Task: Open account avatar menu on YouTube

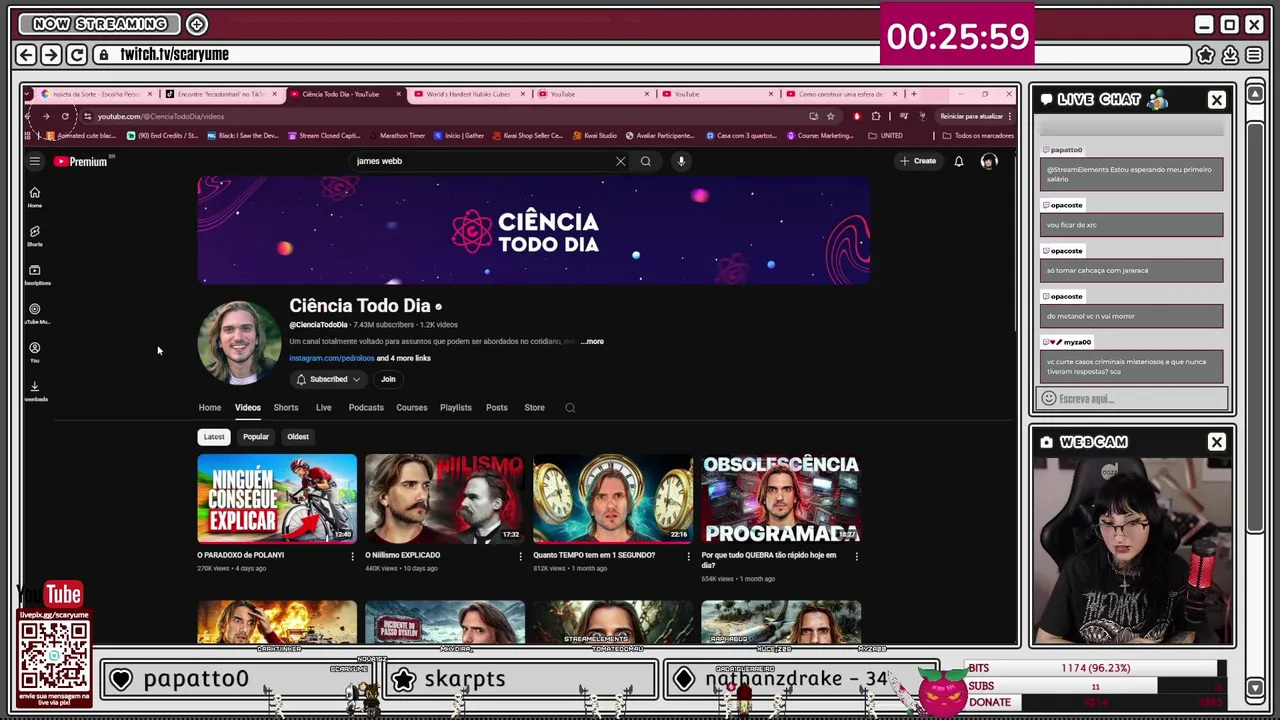Action: (989, 161)
